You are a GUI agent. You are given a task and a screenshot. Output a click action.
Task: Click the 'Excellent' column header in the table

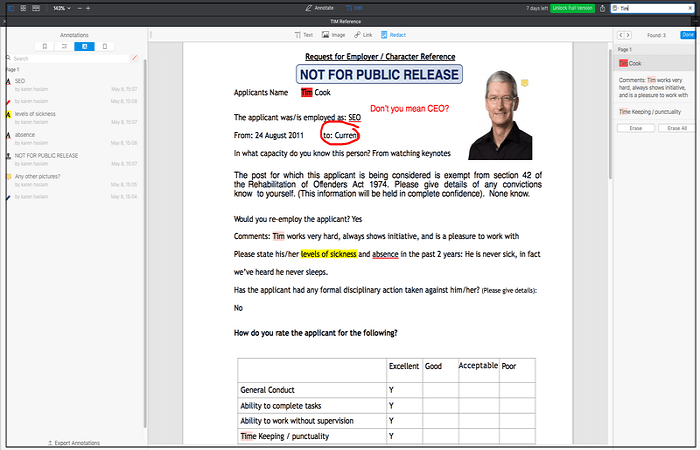click(x=404, y=366)
